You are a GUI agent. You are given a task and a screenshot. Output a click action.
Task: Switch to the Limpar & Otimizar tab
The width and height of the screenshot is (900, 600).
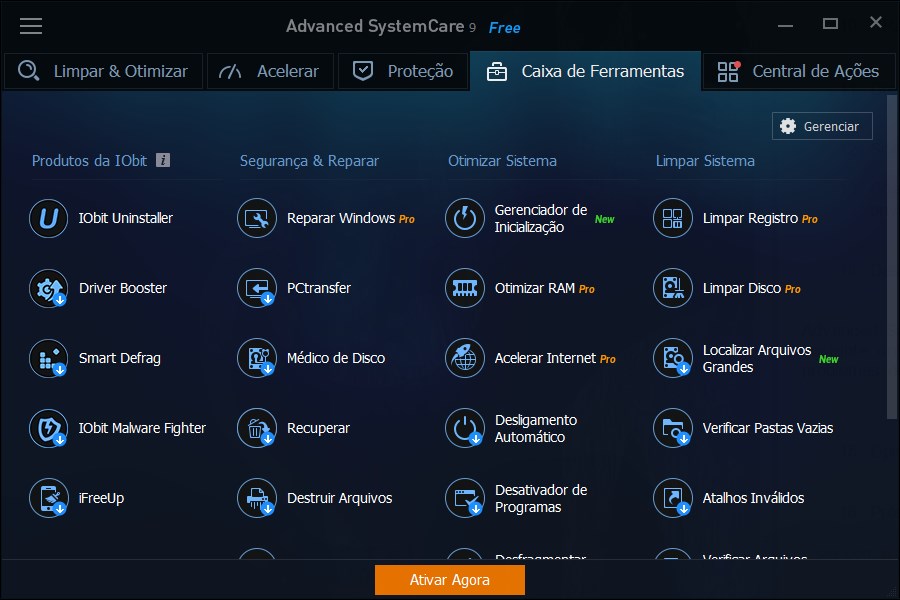103,71
